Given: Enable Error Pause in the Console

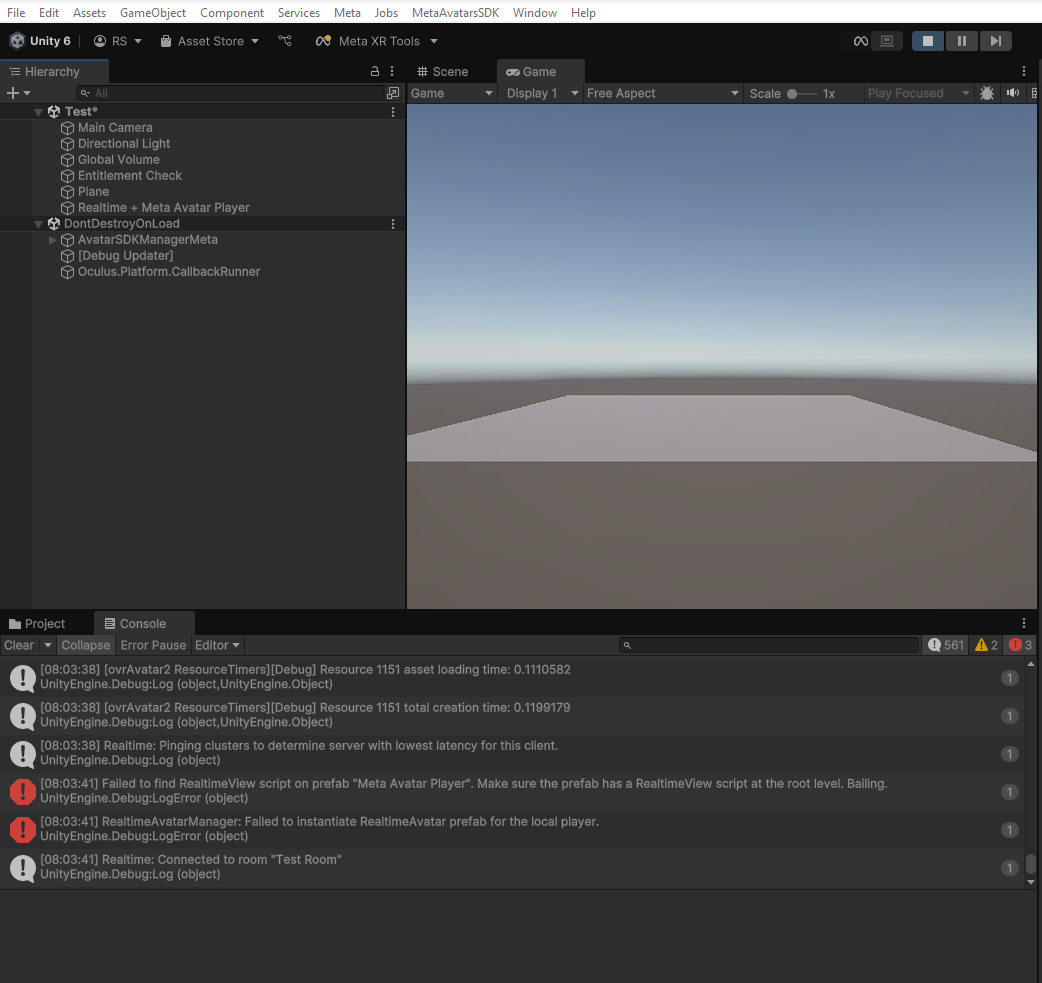Looking at the screenshot, I should (x=152, y=645).
